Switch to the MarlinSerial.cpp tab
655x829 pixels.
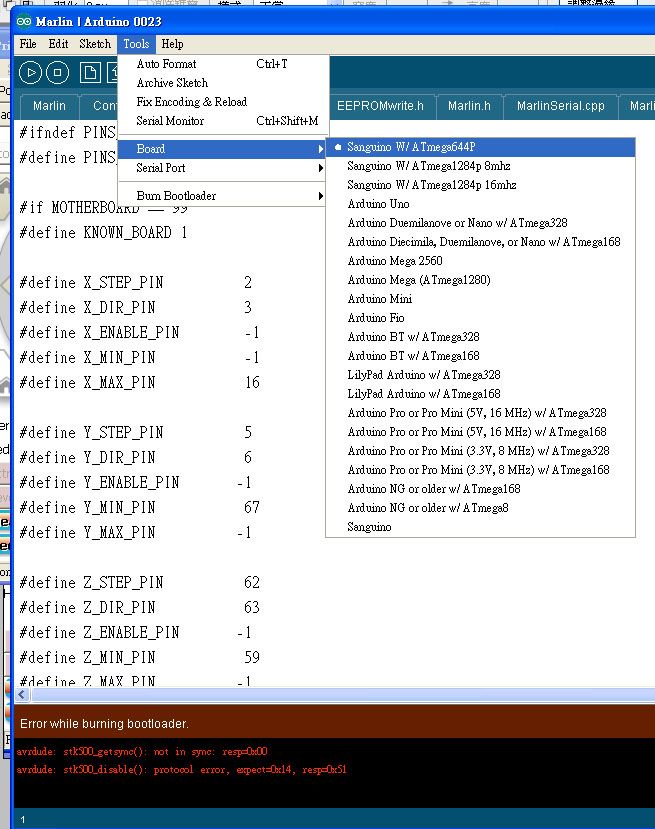pos(560,106)
